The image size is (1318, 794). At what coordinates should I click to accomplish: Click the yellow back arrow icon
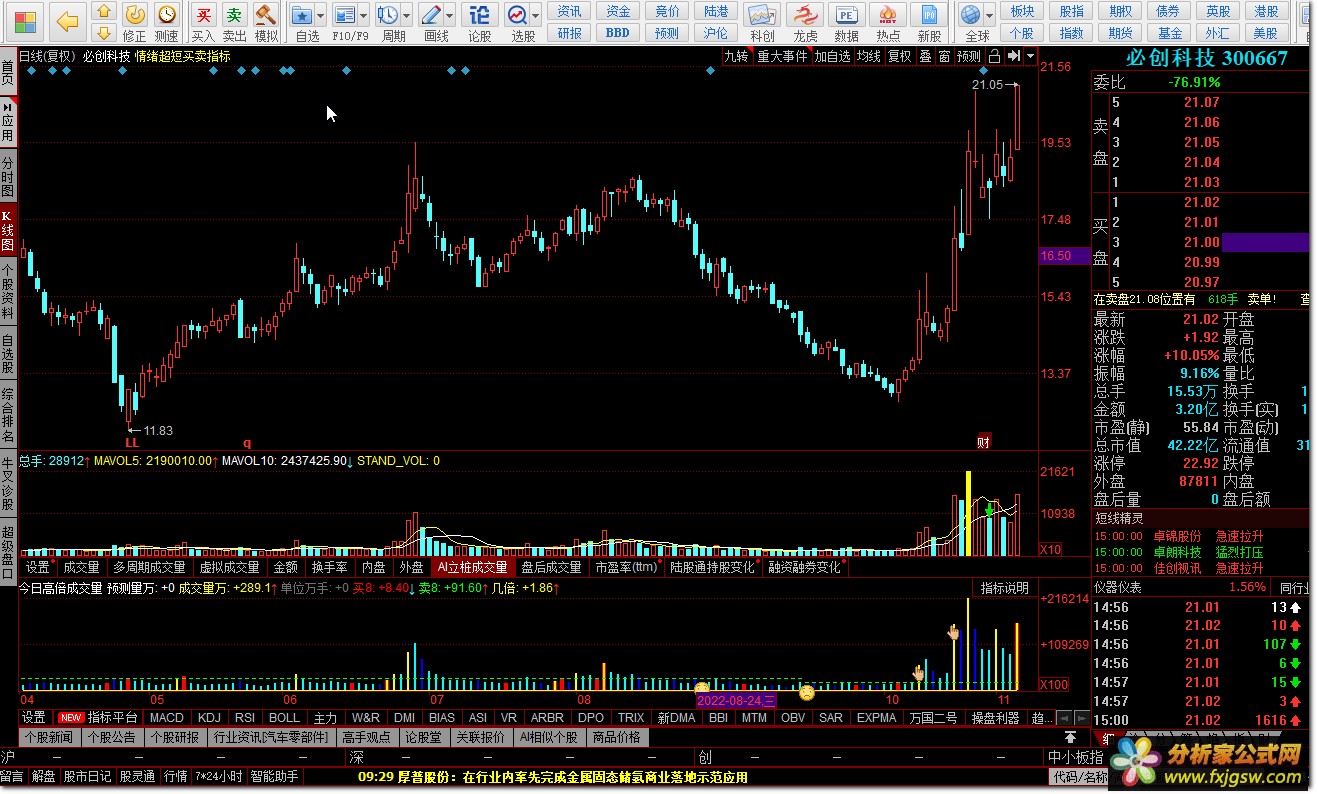click(67, 20)
